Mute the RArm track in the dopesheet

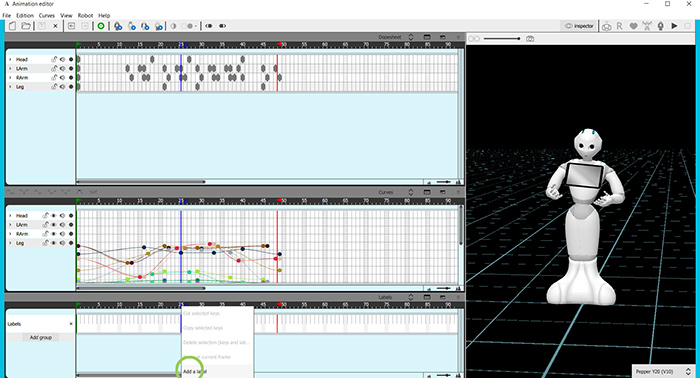click(x=62, y=78)
